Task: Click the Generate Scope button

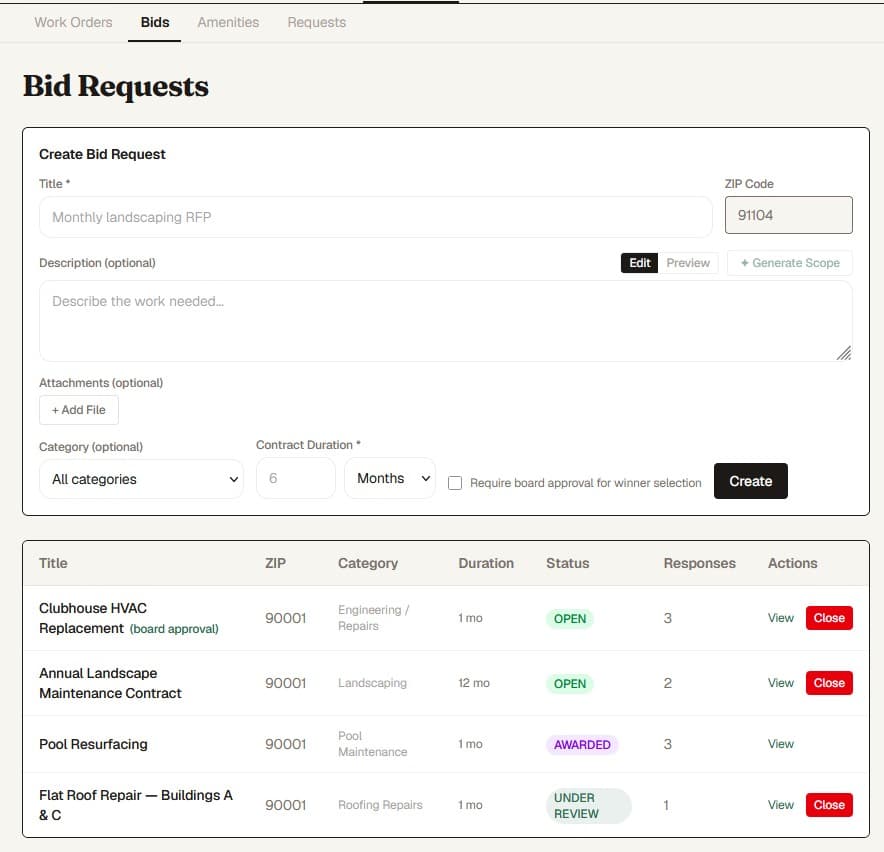Action: click(x=789, y=263)
